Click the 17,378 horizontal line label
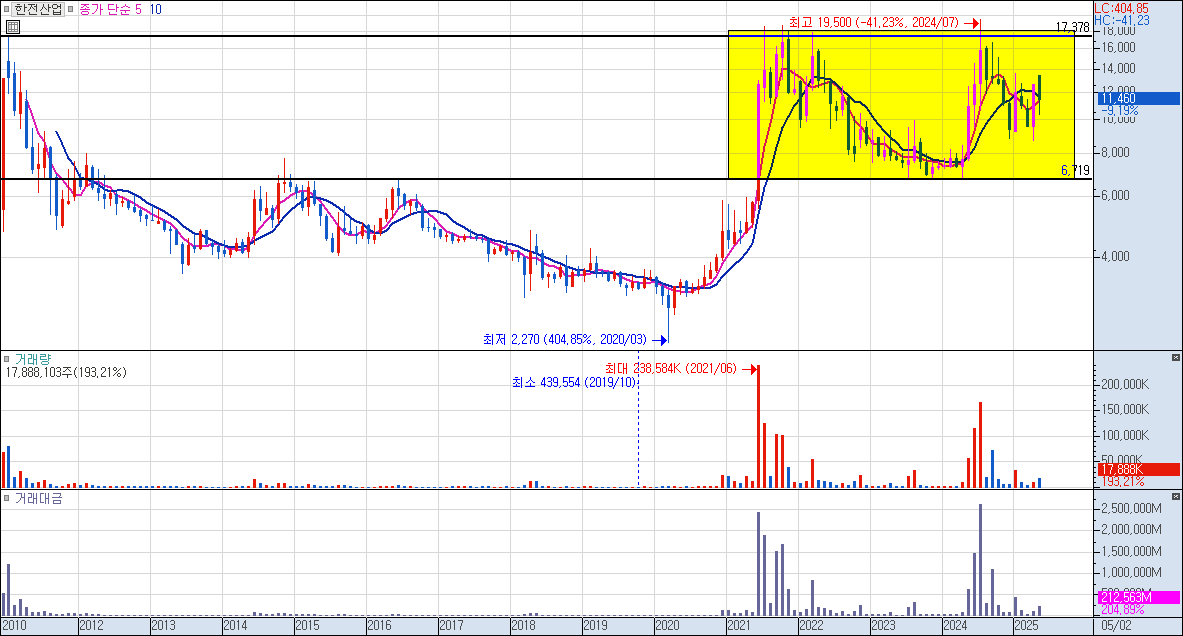The image size is (1183, 636). click(x=1072, y=27)
